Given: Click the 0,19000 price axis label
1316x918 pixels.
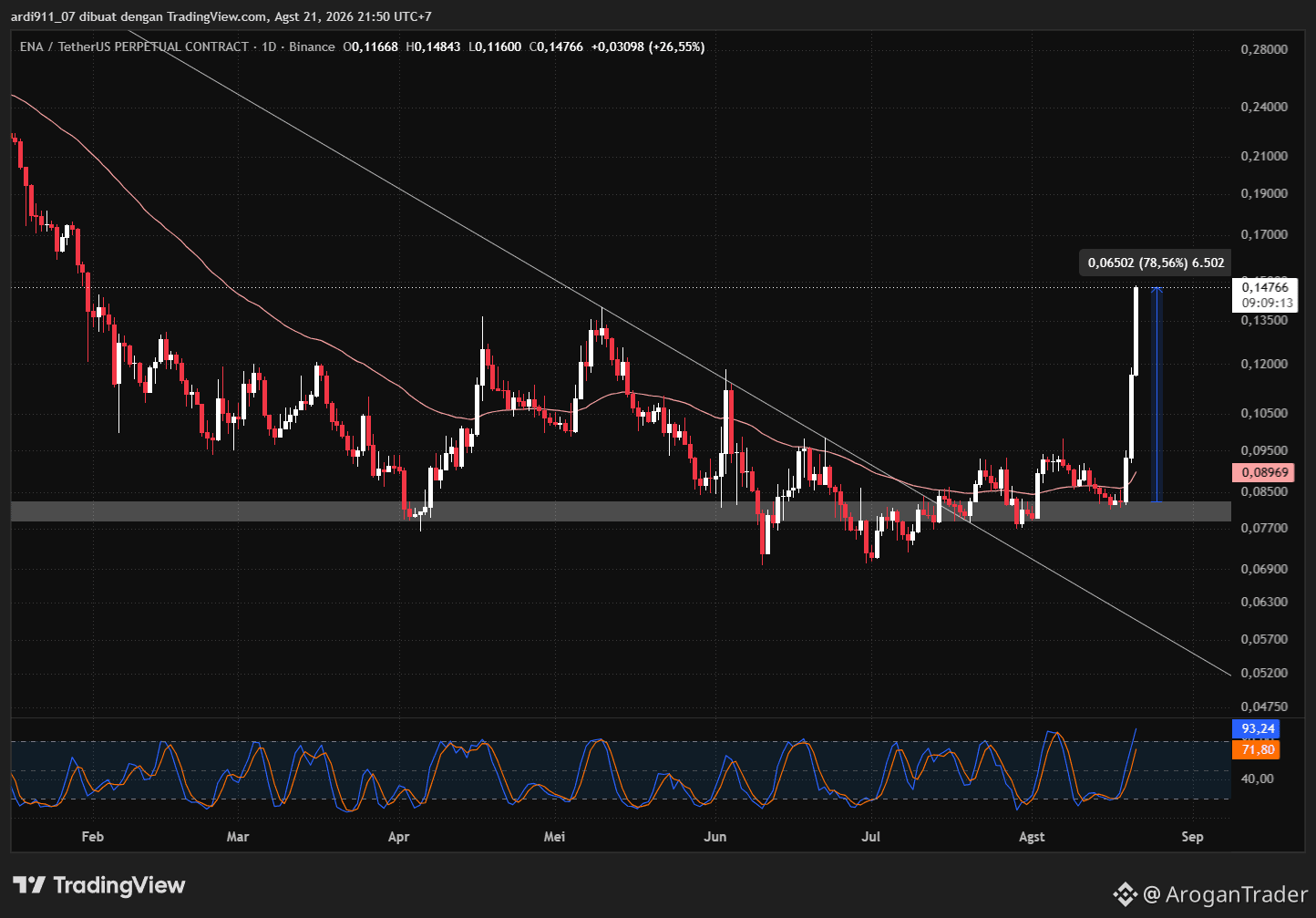Looking at the screenshot, I should click(1264, 193).
